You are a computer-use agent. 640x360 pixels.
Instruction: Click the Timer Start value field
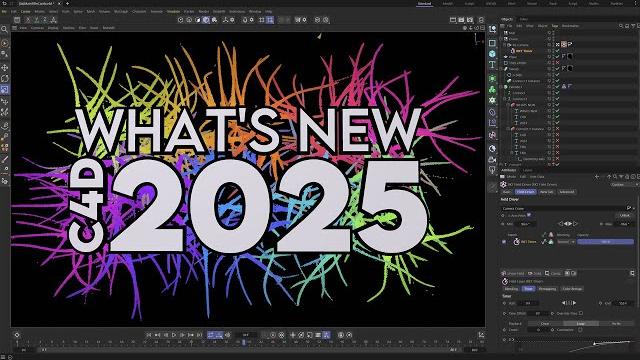point(528,303)
